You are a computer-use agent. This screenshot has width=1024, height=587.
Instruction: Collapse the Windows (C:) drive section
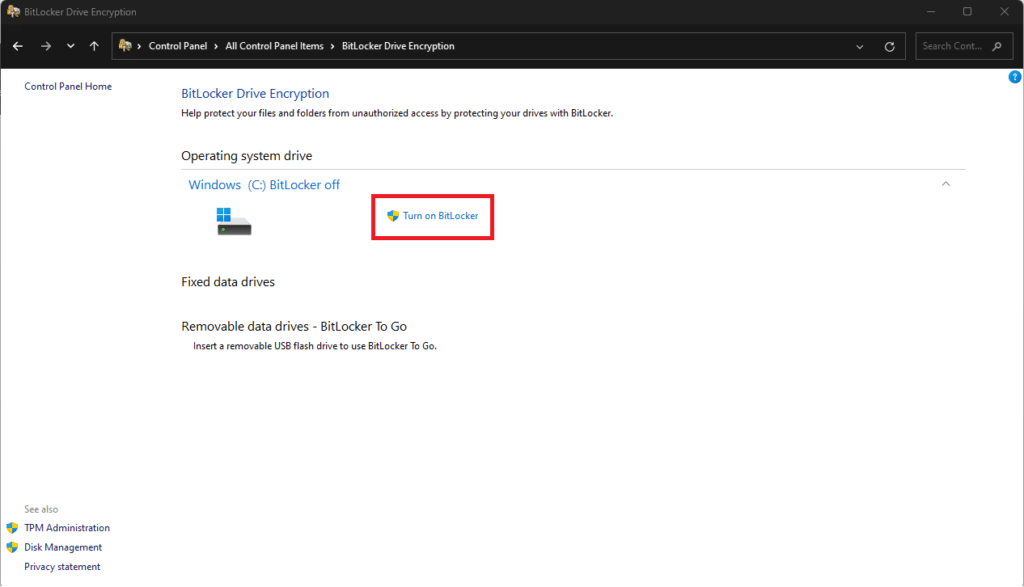point(945,184)
